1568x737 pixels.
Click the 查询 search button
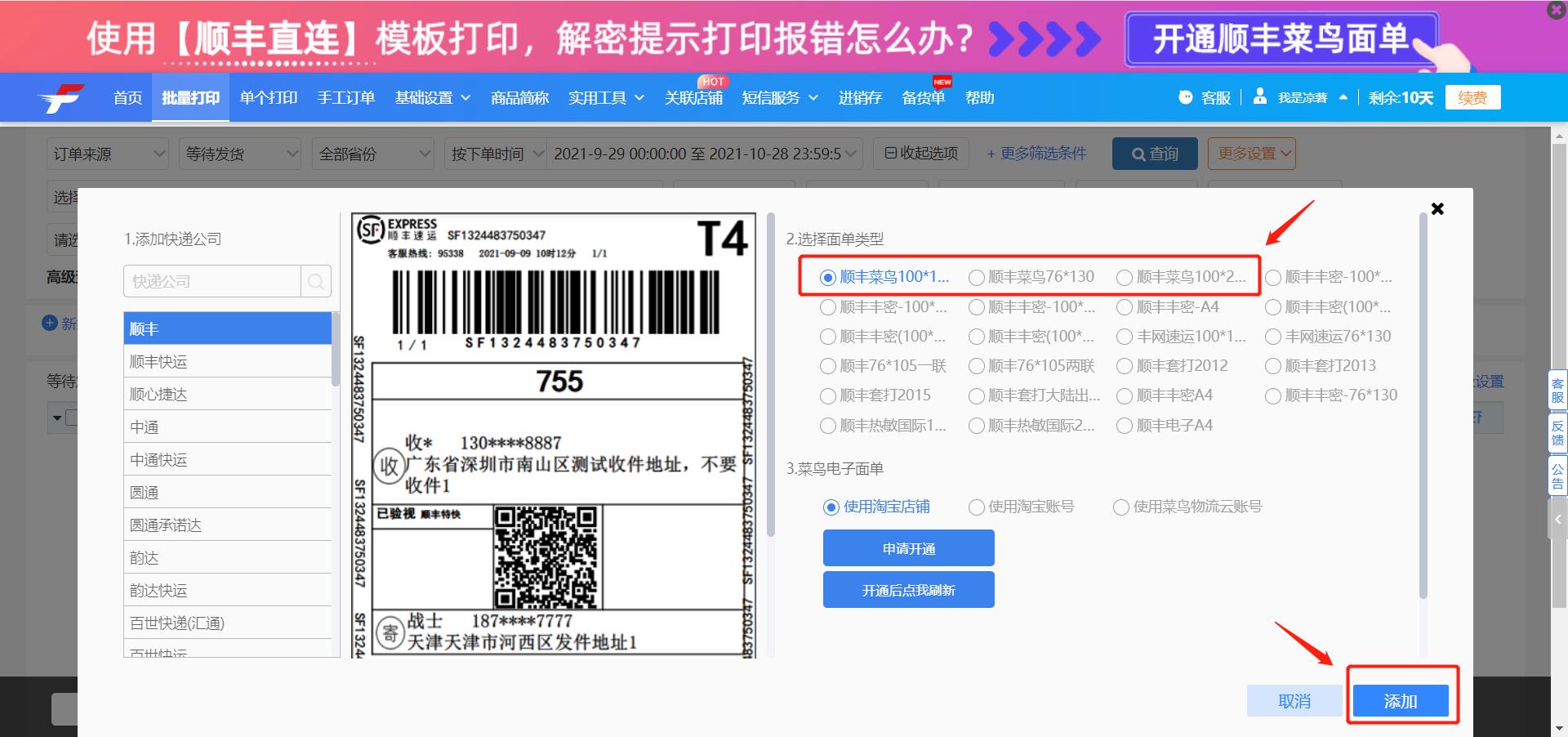coord(1155,154)
